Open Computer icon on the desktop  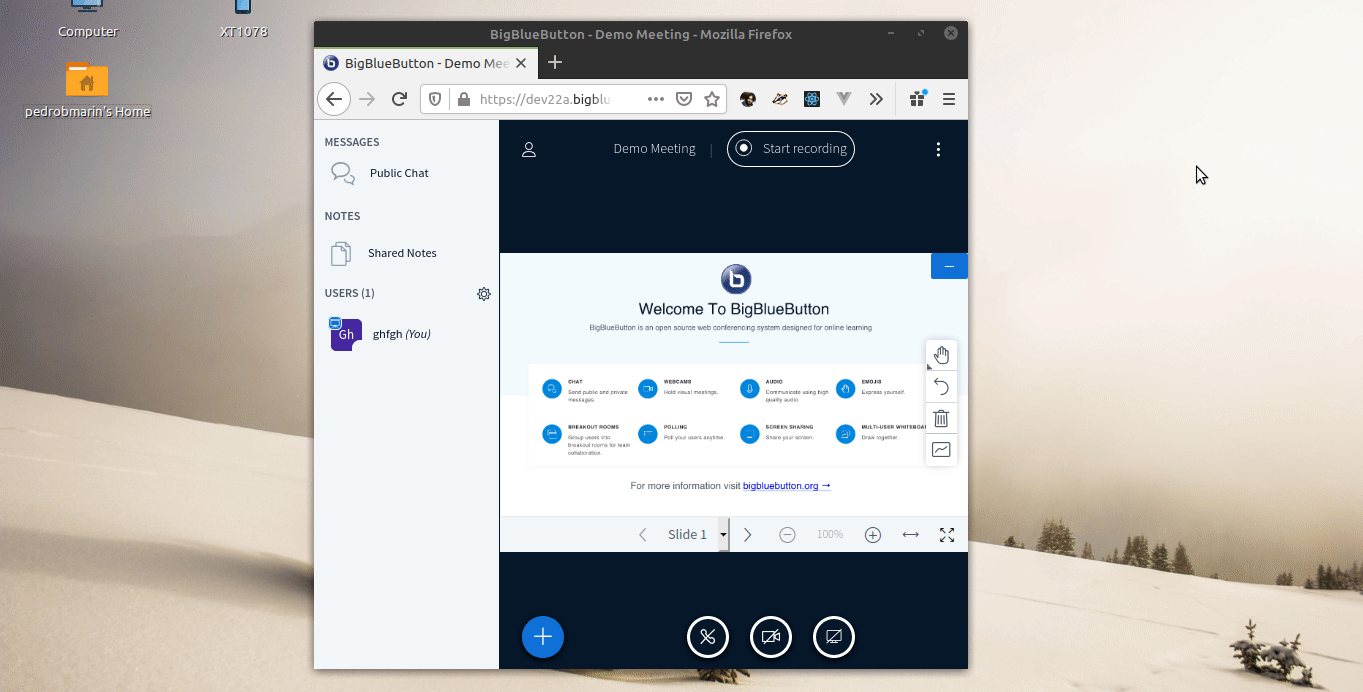point(88,20)
